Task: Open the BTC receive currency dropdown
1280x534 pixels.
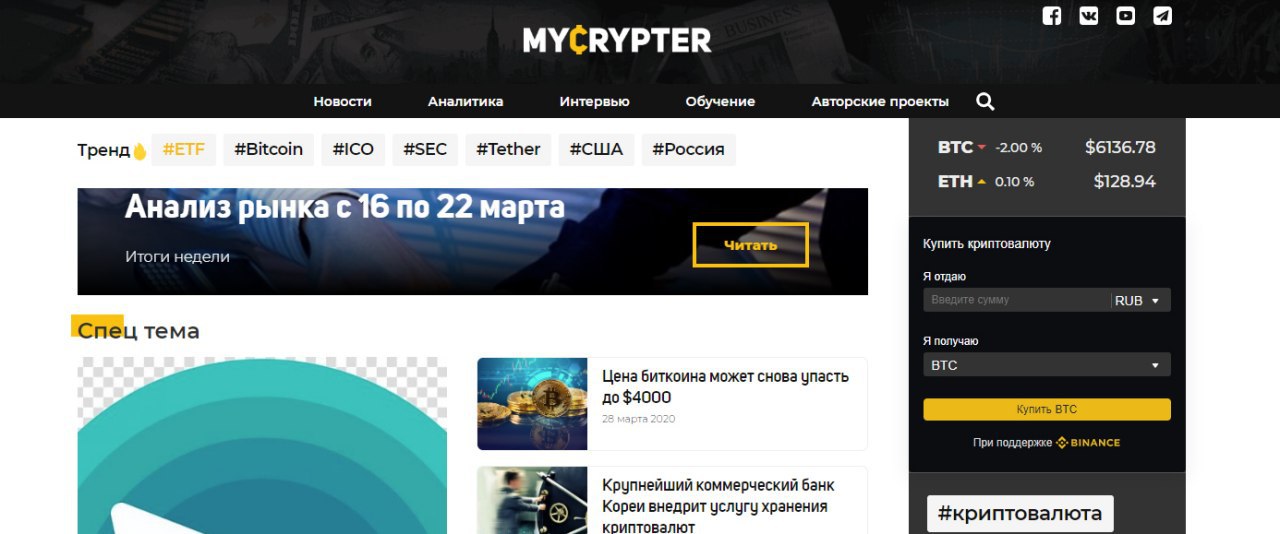Action: (x=1046, y=365)
